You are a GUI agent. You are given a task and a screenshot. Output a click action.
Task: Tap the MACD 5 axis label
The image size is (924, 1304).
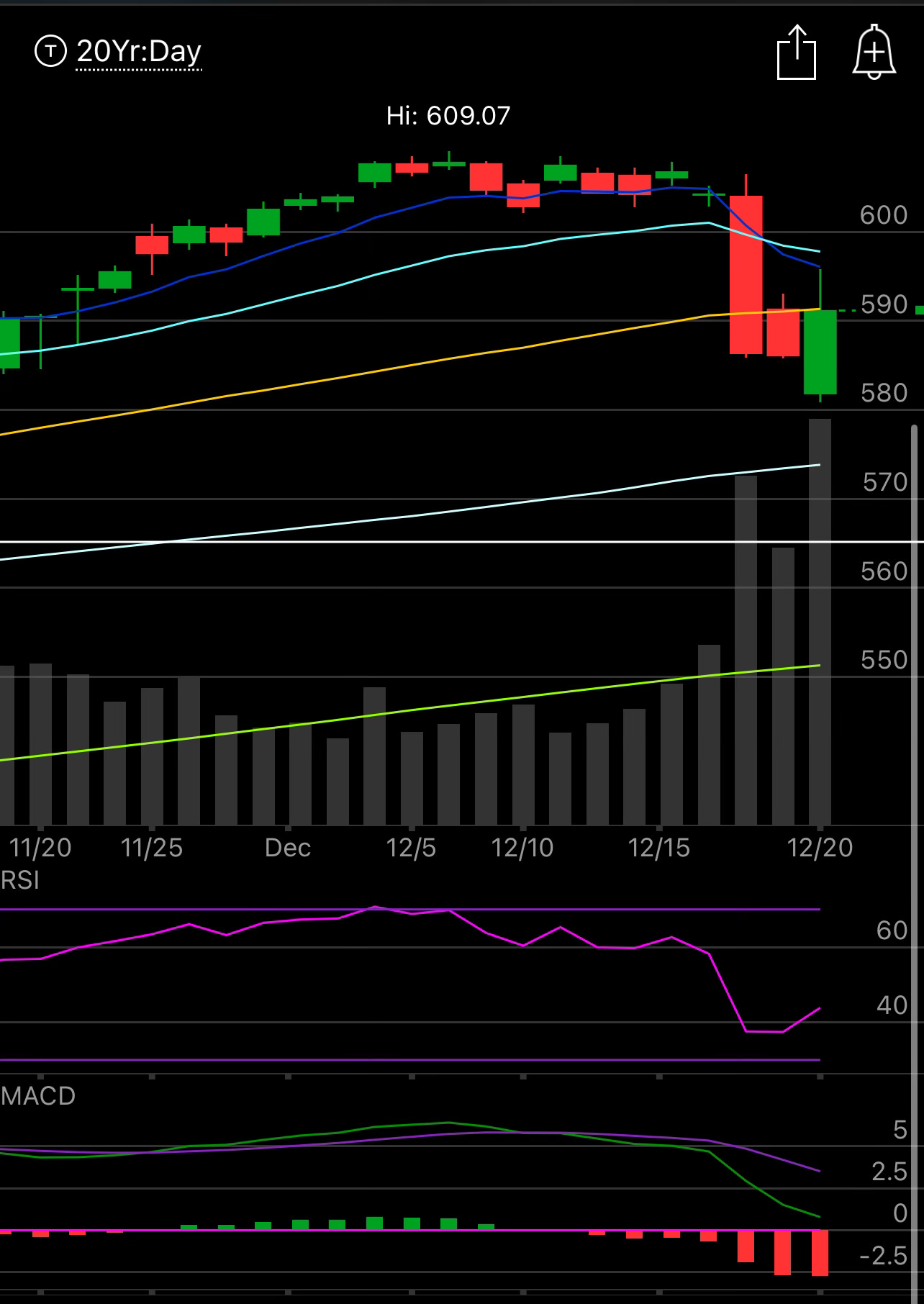(x=900, y=1130)
